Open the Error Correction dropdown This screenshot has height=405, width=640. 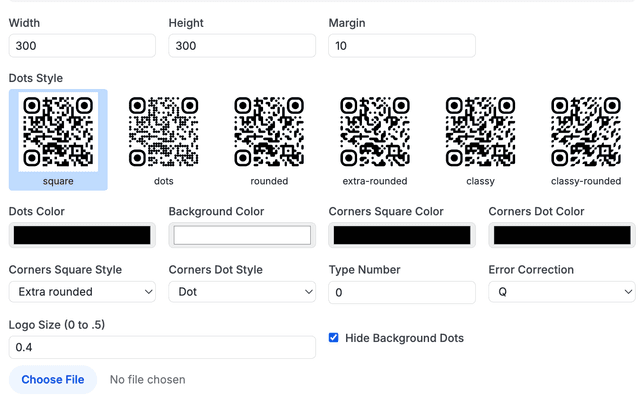562,292
